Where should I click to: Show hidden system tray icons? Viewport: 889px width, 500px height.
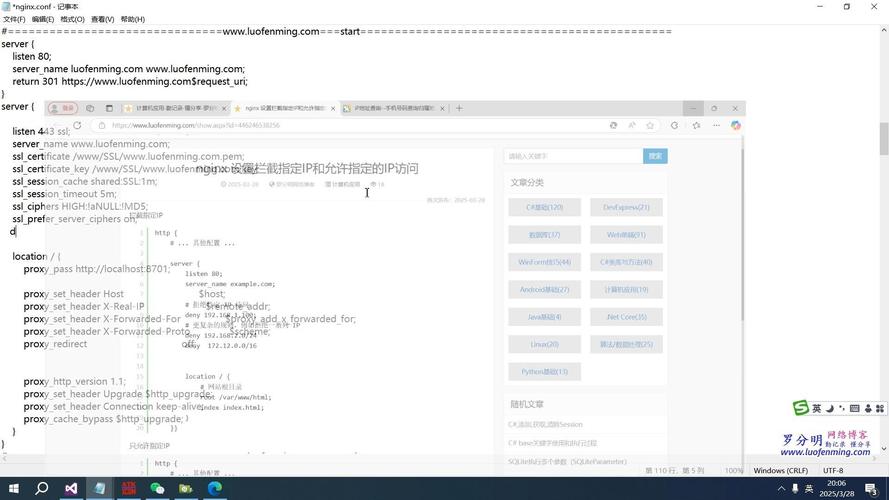coord(781,489)
